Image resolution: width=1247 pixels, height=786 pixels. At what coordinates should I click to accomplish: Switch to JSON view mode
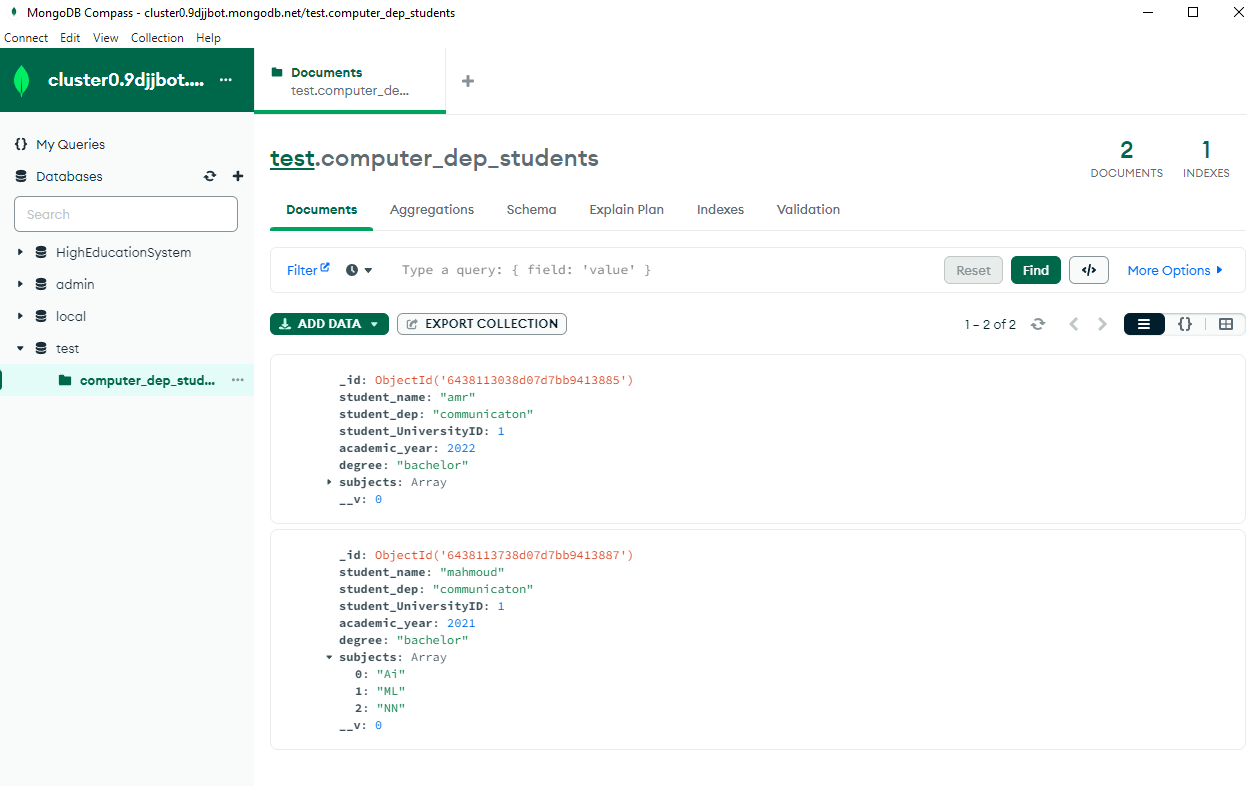1184,324
